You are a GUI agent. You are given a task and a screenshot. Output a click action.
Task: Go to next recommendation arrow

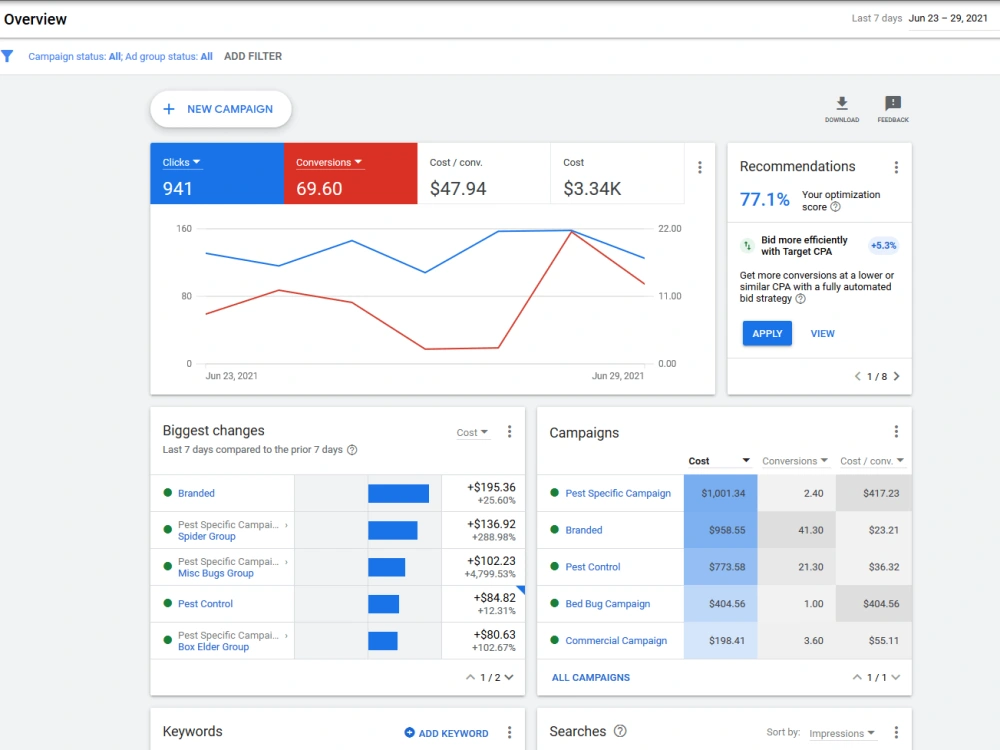(897, 376)
